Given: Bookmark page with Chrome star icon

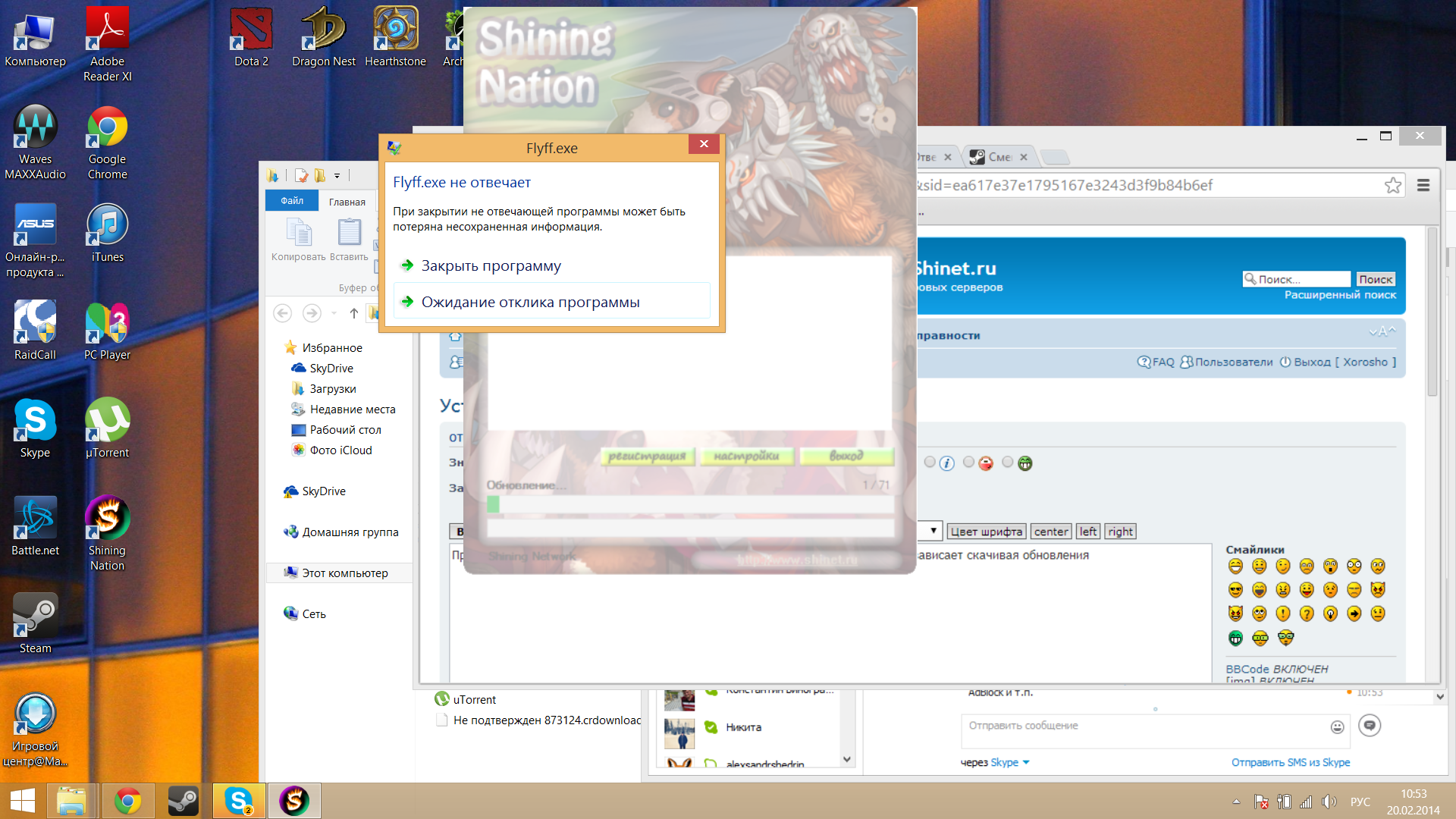Looking at the screenshot, I should click(1392, 185).
